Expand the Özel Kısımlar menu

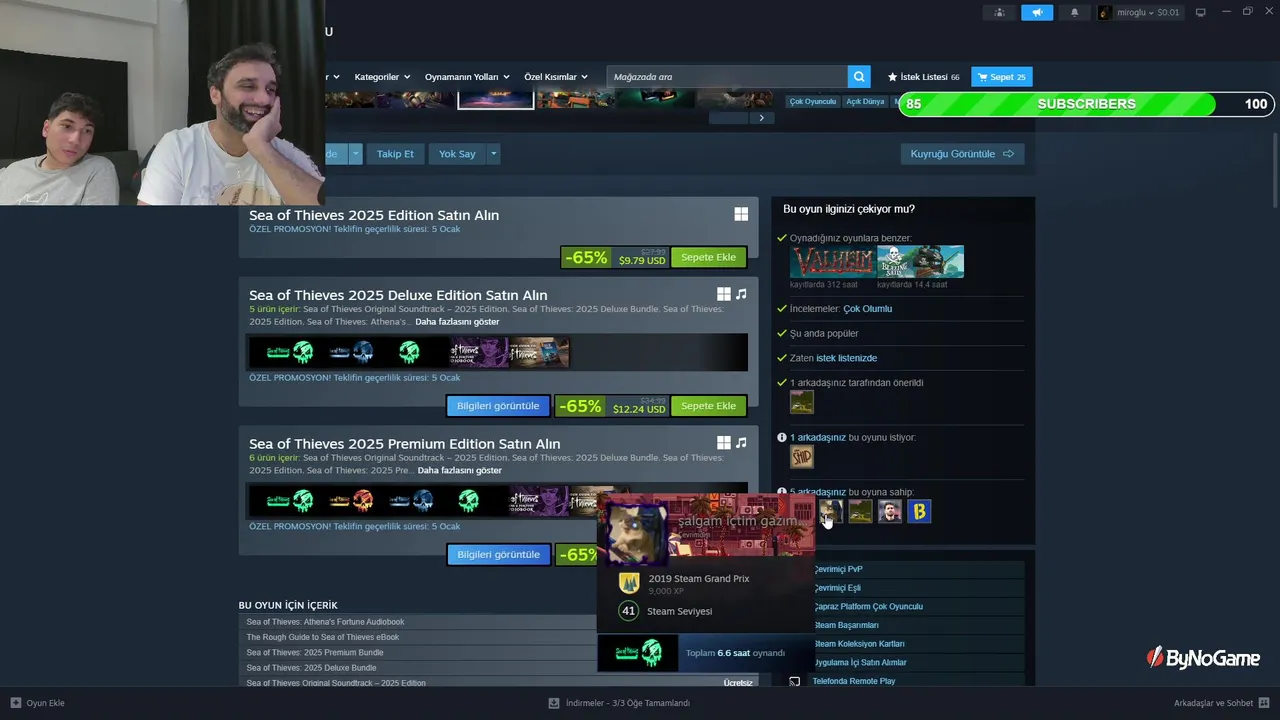pyautogui.click(x=556, y=77)
